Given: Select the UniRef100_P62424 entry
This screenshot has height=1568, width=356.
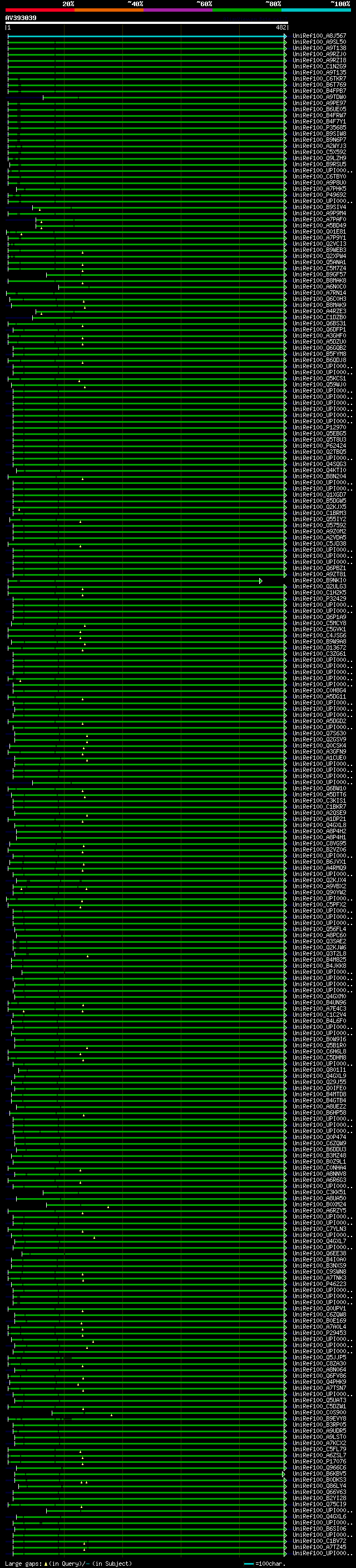Looking at the screenshot, I should [x=319, y=446].
